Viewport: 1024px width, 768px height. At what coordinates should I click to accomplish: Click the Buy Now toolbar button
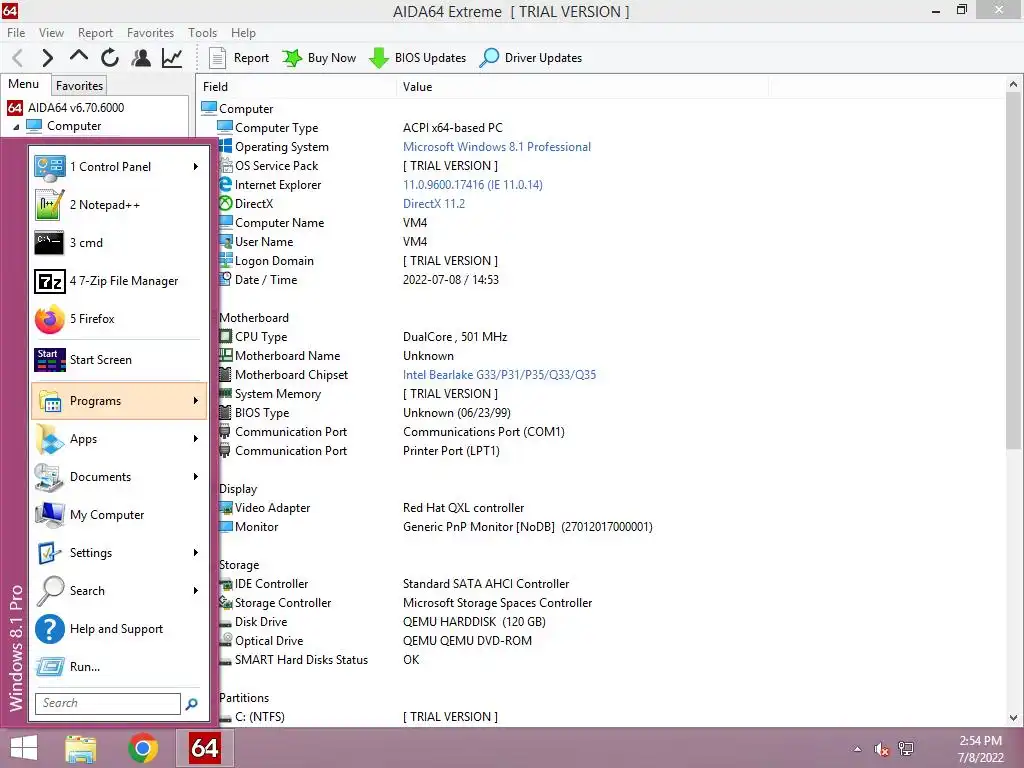click(x=319, y=58)
